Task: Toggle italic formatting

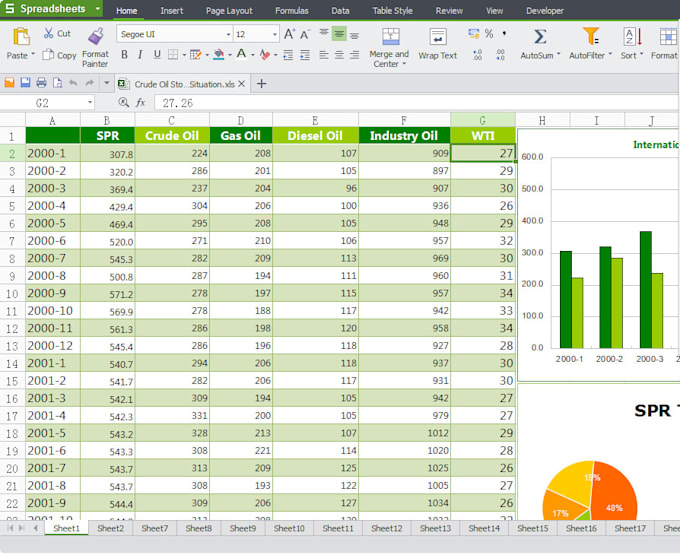Action: [140, 55]
